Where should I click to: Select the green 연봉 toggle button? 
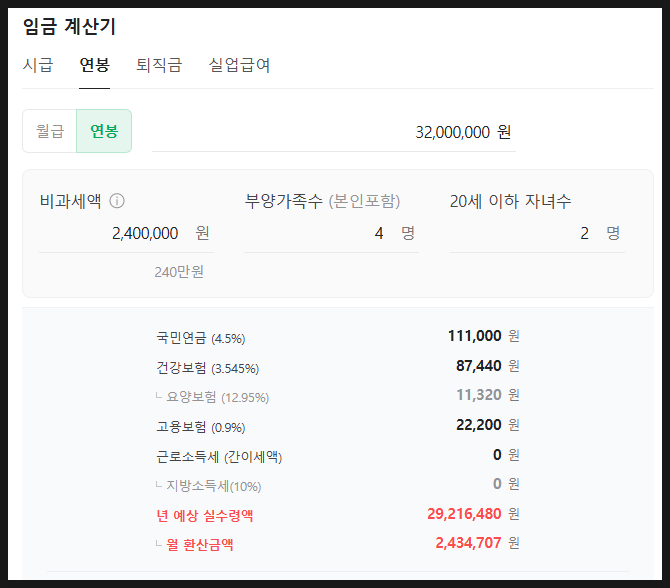pyautogui.click(x=104, y=131)
